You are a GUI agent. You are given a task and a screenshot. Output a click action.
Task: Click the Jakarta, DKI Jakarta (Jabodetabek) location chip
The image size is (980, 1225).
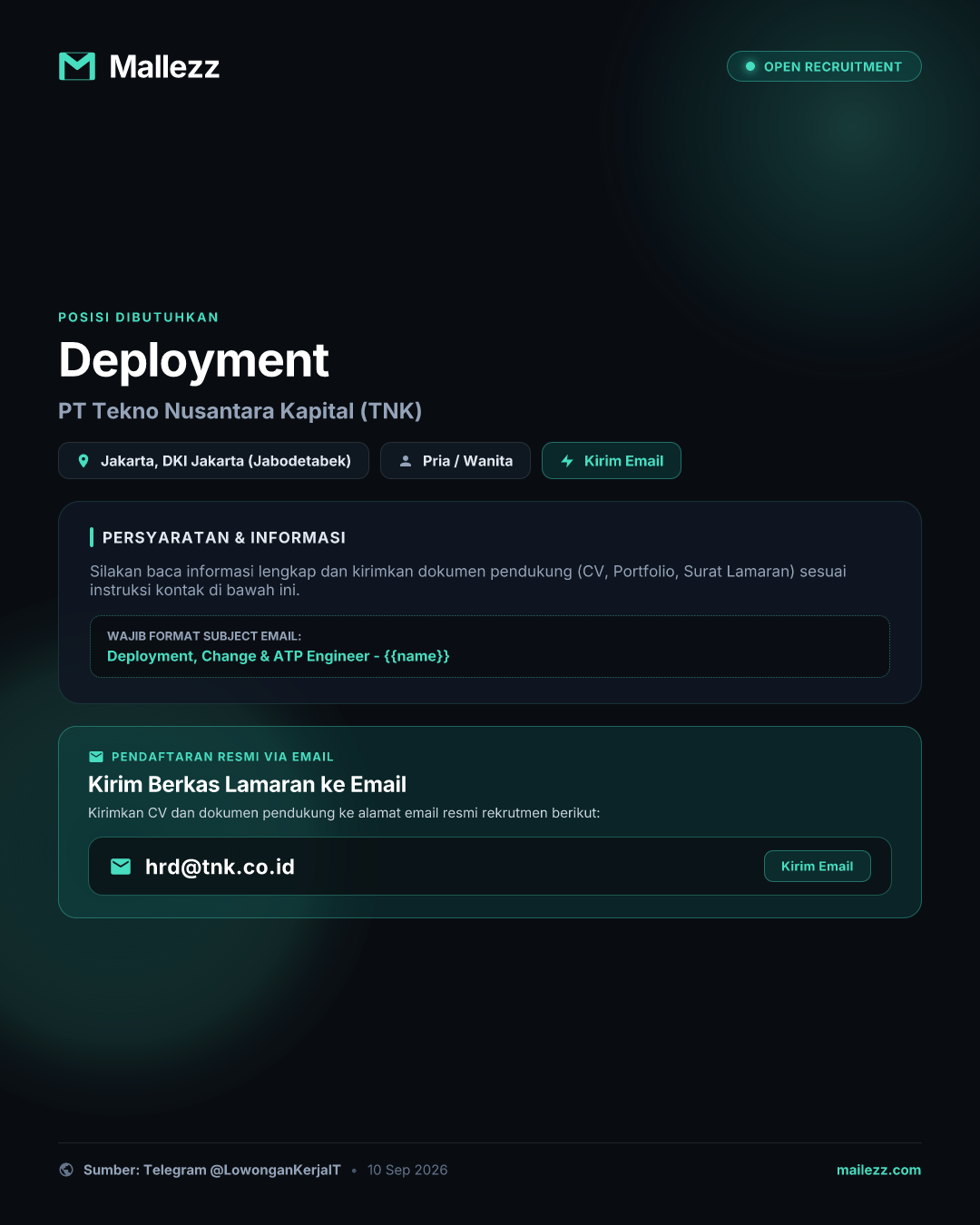(x=213, y=461)
